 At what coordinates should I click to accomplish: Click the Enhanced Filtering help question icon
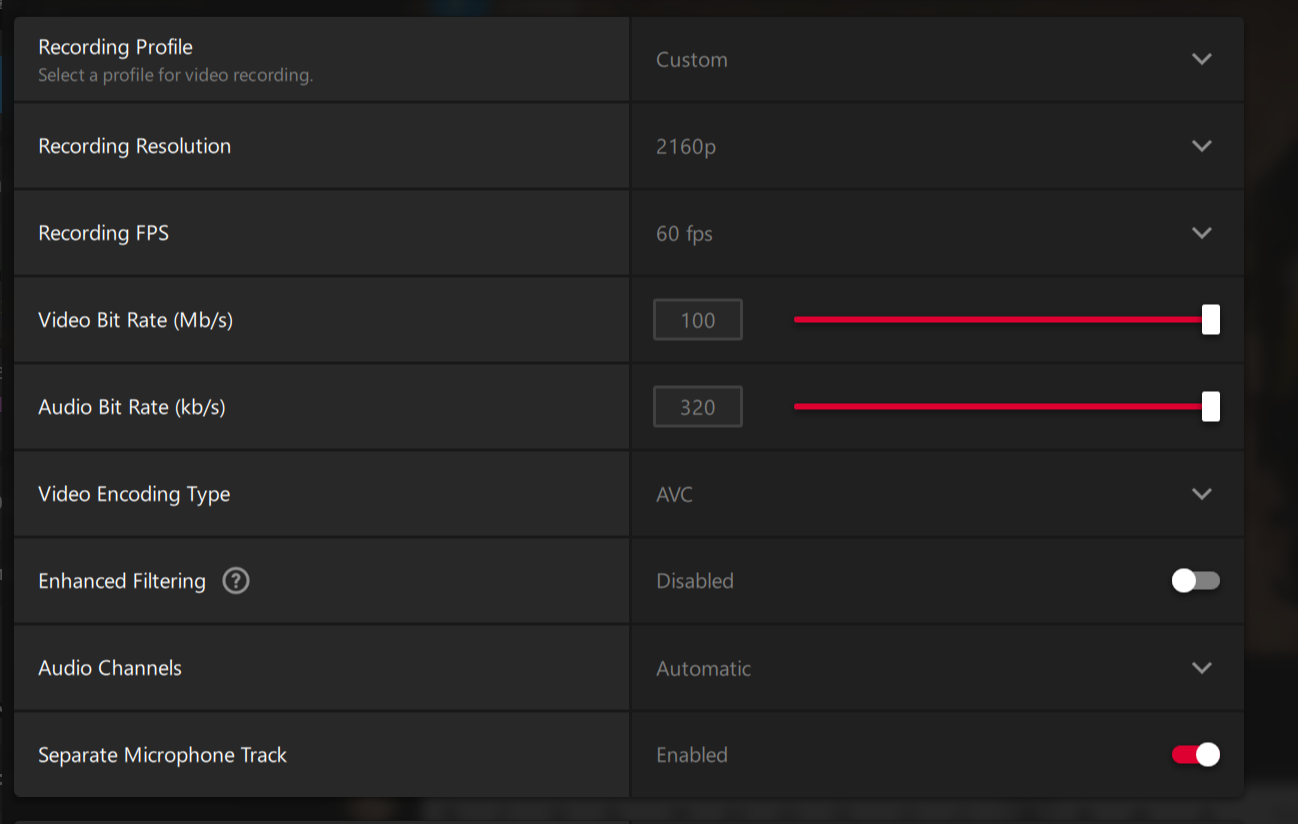pyautogui.click(x=236, y=580)
